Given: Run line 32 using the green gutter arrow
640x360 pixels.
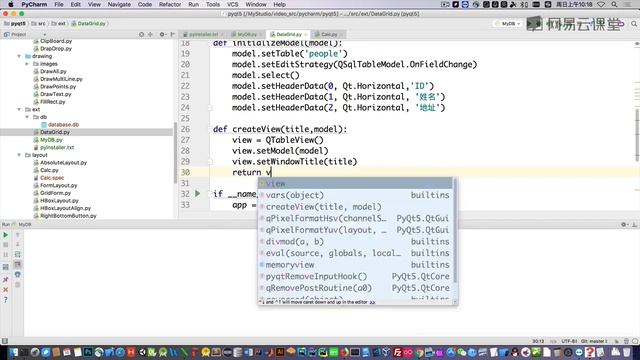Looking at the screenshot, I should pos(198,193).
